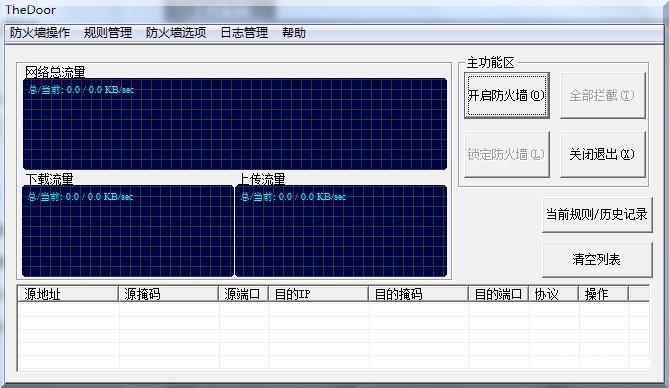Open the 帮助 menu
669x388 pixels.
294,33
